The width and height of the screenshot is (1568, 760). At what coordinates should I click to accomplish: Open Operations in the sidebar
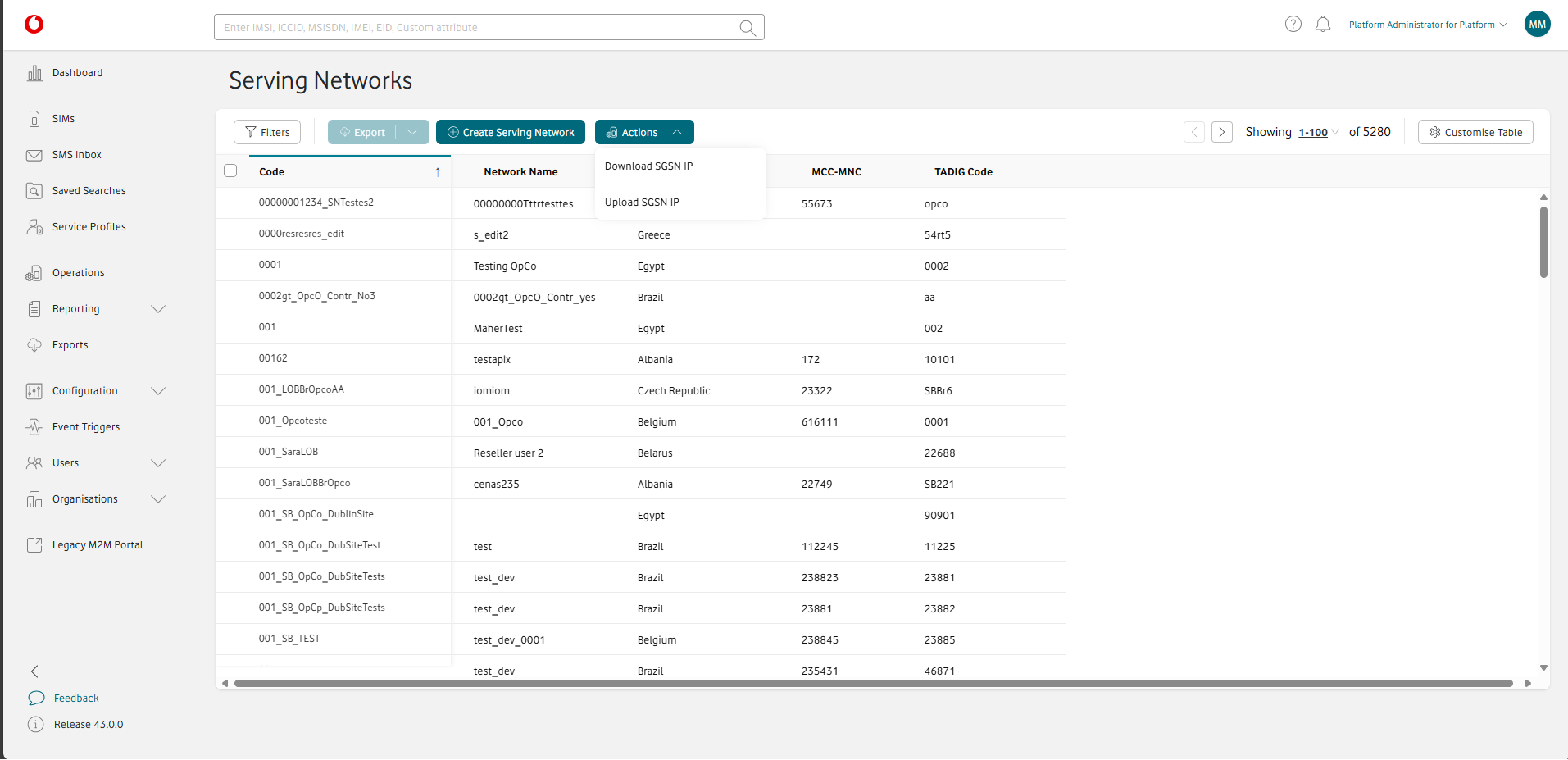[x=78, y=273]
